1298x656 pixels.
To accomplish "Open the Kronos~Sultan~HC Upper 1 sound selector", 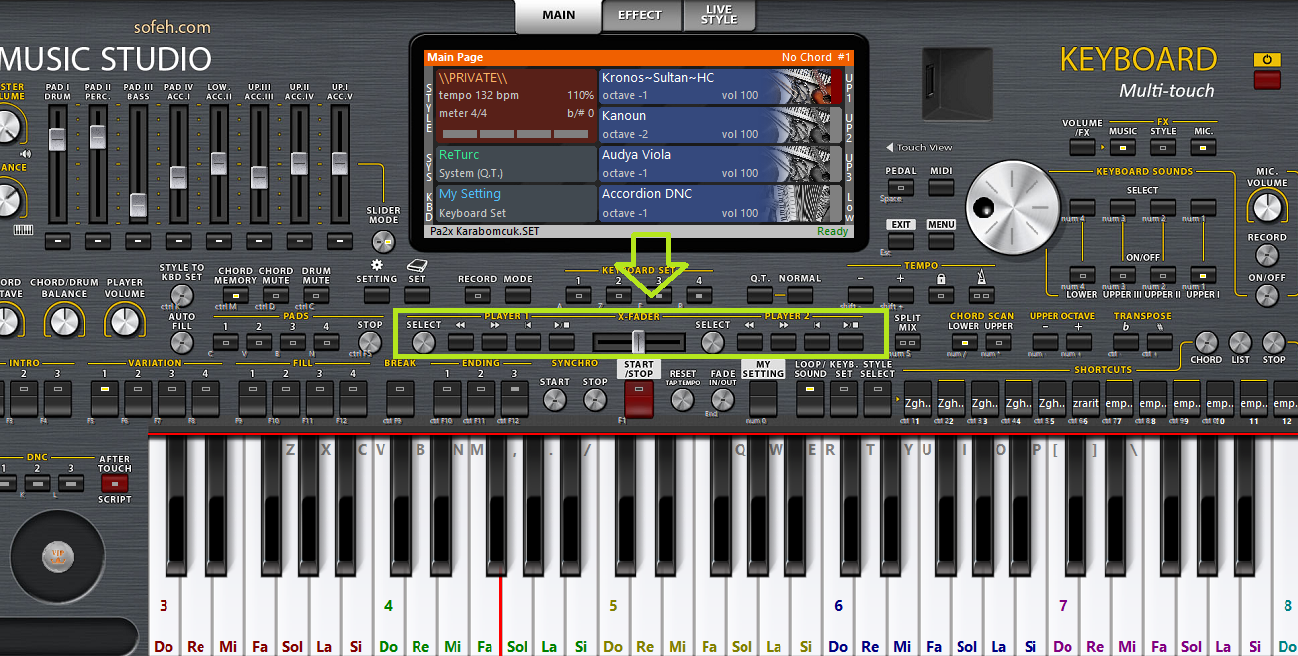I will pos(715,87).
